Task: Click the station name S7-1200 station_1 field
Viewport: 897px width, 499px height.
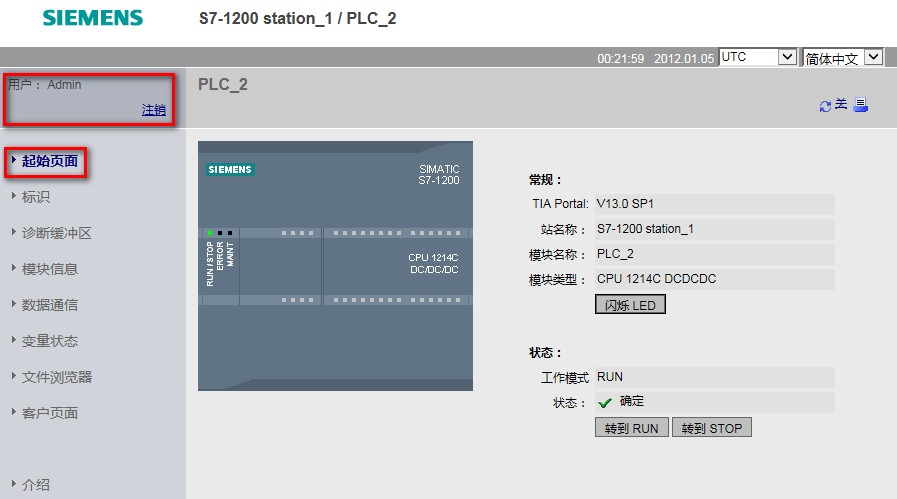Action: (715, 229)
